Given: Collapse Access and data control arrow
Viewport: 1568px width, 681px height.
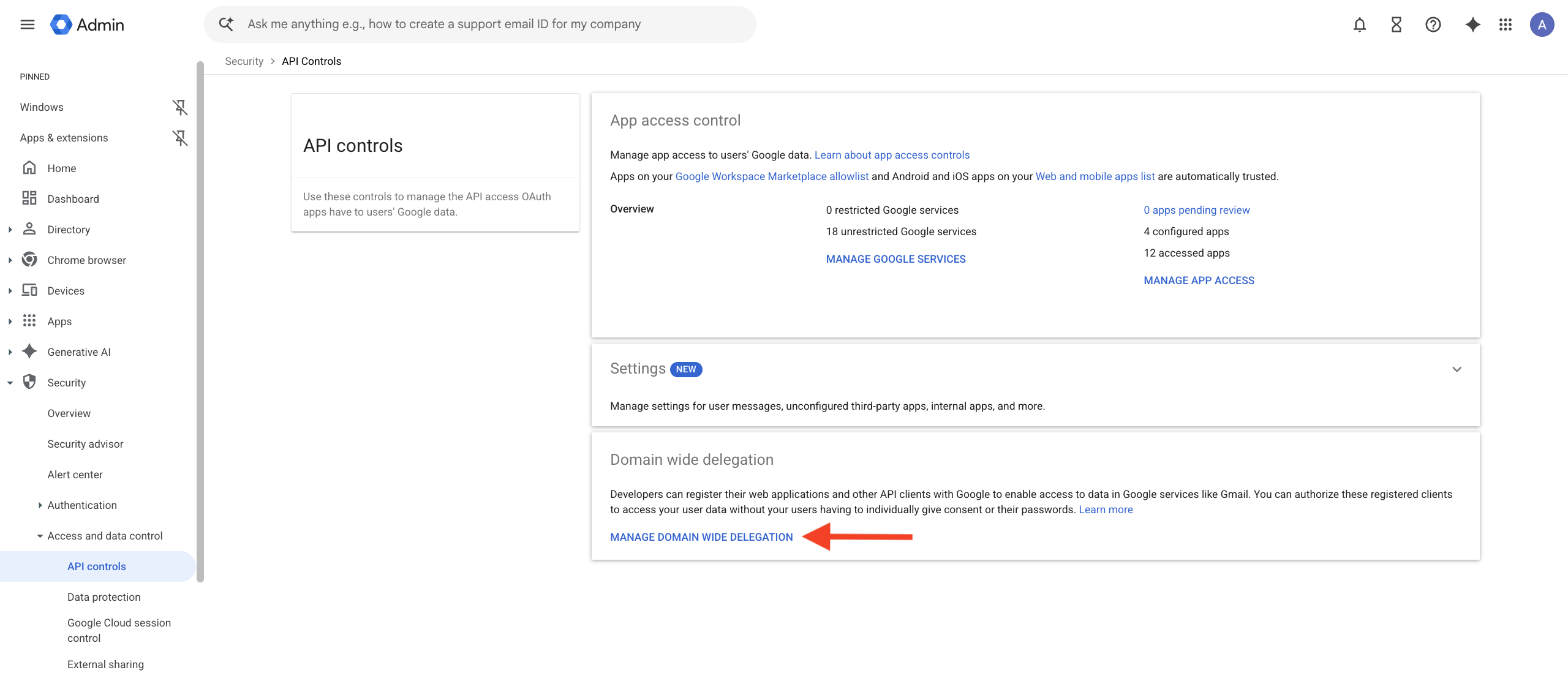Looking at the screenshot, I should [x=40, y=536].
